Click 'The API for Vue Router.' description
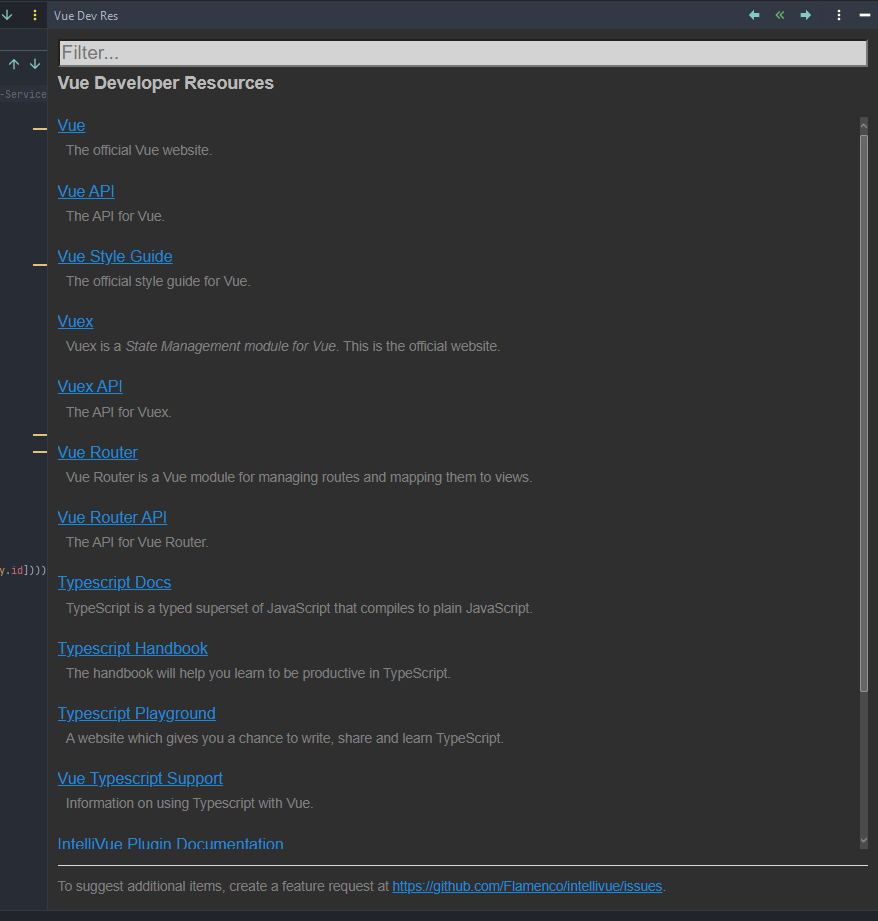The image size is (878, 921). click(137, 542)
